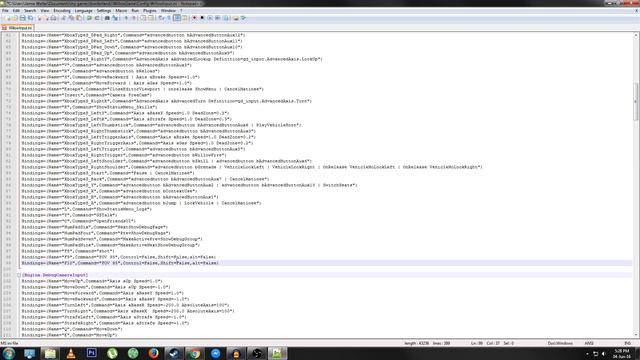The width and height of the screenshot is (640, 360).
Task: Expand hidden system tray icons arrow
Action: point(587,354)
